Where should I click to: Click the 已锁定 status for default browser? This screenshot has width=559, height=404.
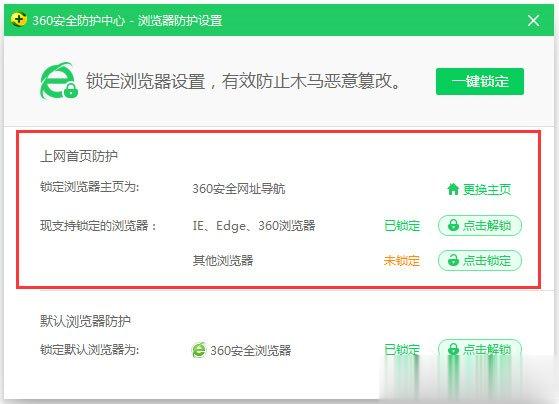pos(402,349)
